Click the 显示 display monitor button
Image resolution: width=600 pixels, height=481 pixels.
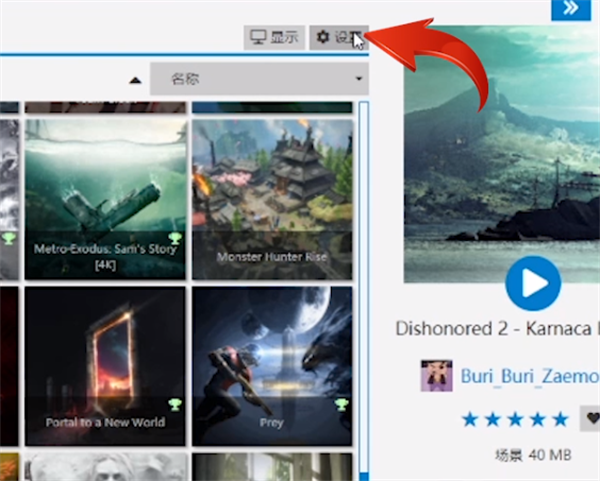coord(274,38)
